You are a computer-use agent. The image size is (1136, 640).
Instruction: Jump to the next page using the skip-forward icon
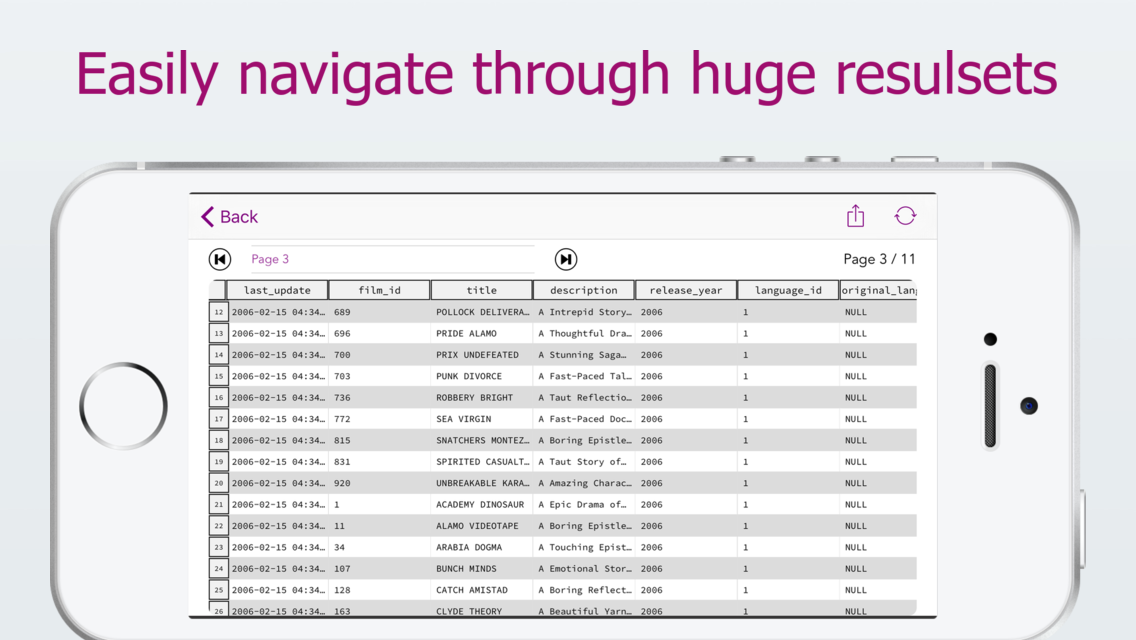click(x=565, y=259)
